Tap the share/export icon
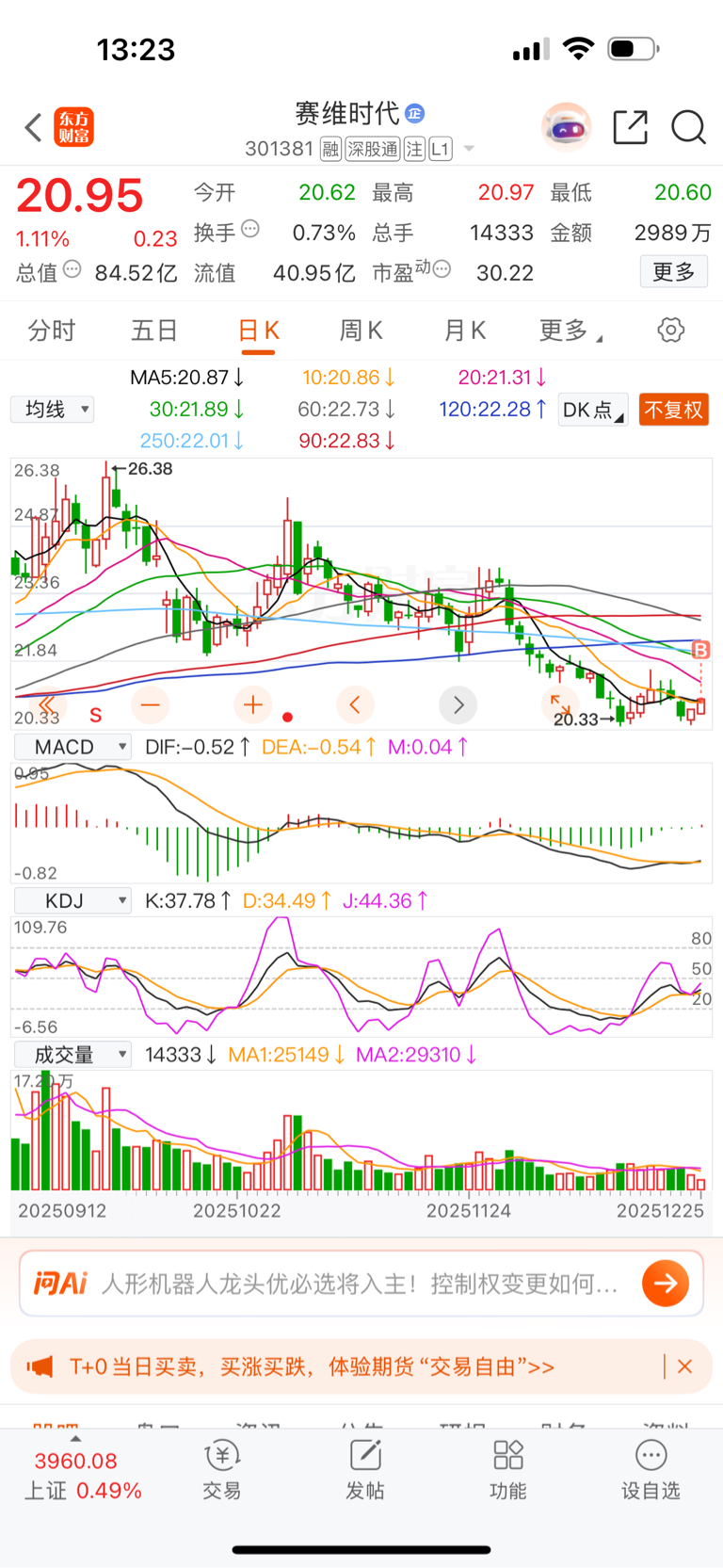Screen dimensions: 723x1568 [x=630, y=127]
